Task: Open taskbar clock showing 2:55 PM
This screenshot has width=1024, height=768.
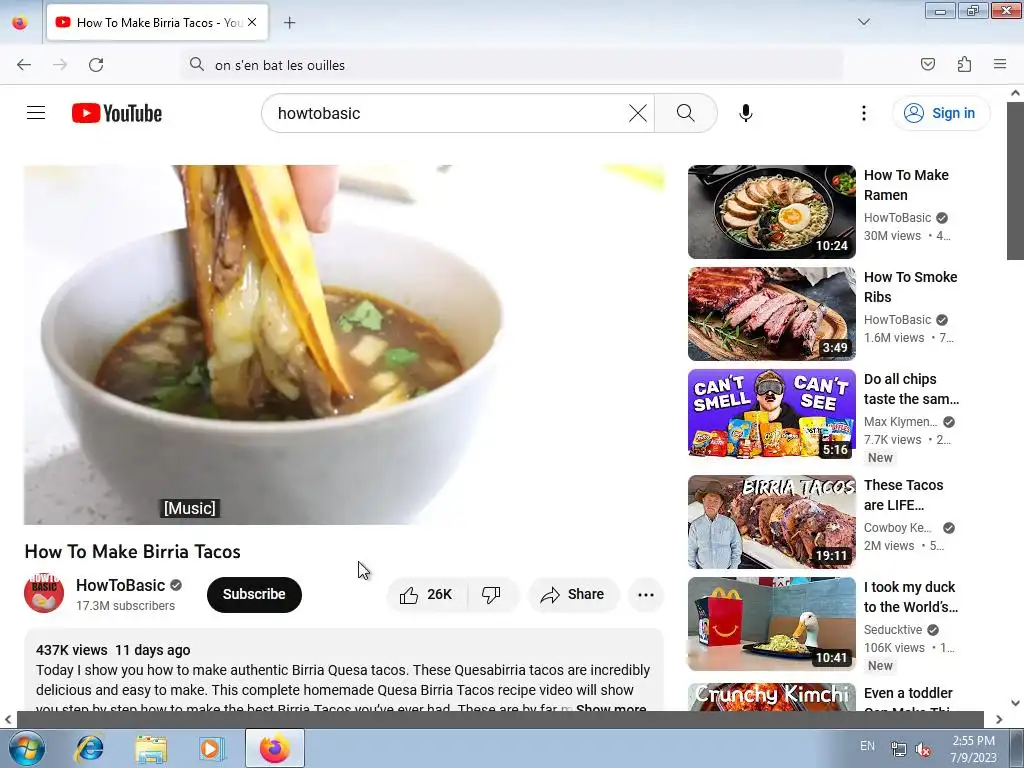Action: [973, 749]
